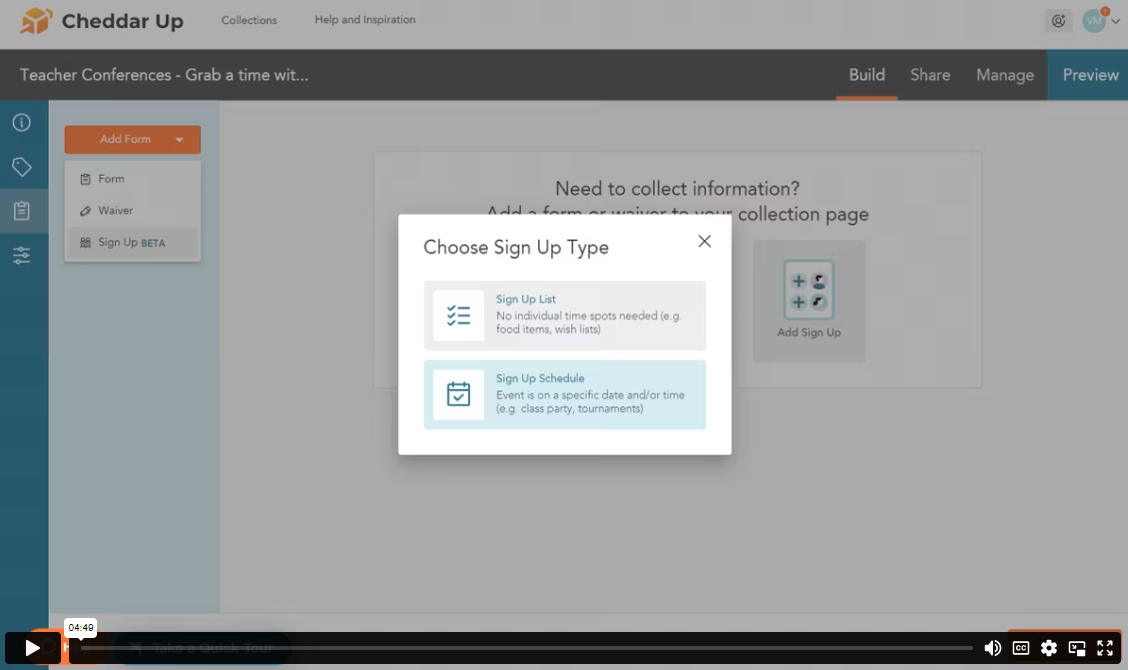This screenshot has height=670, width=1128.
Task: Click the Cheddar Up logo icon
Action: pos(35,21)
